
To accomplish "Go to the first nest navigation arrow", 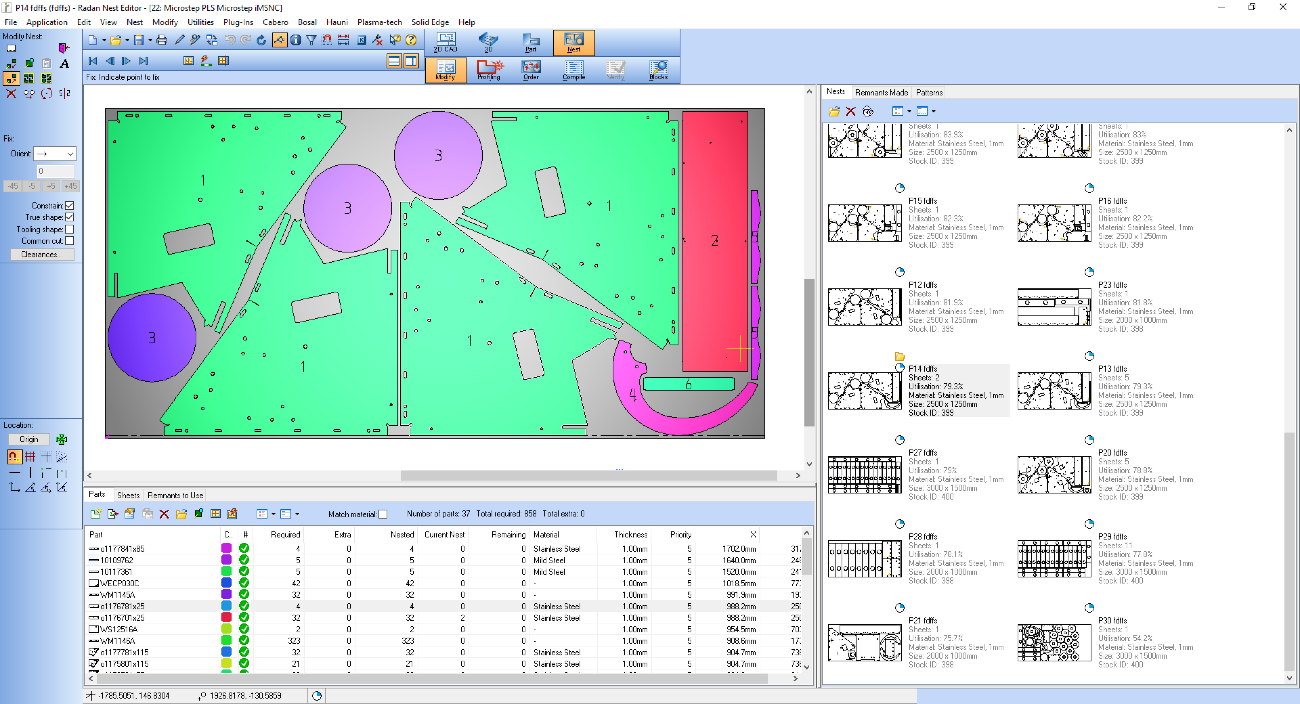I will click(93, 61).
